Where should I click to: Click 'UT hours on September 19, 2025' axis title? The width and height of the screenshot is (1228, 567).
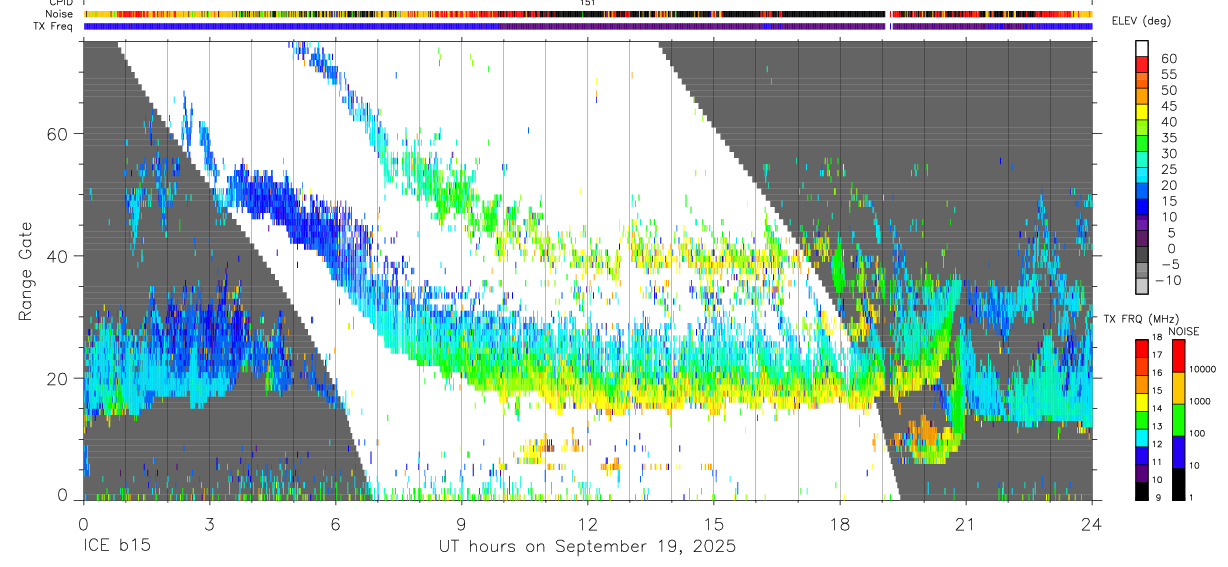pos(588,547)
